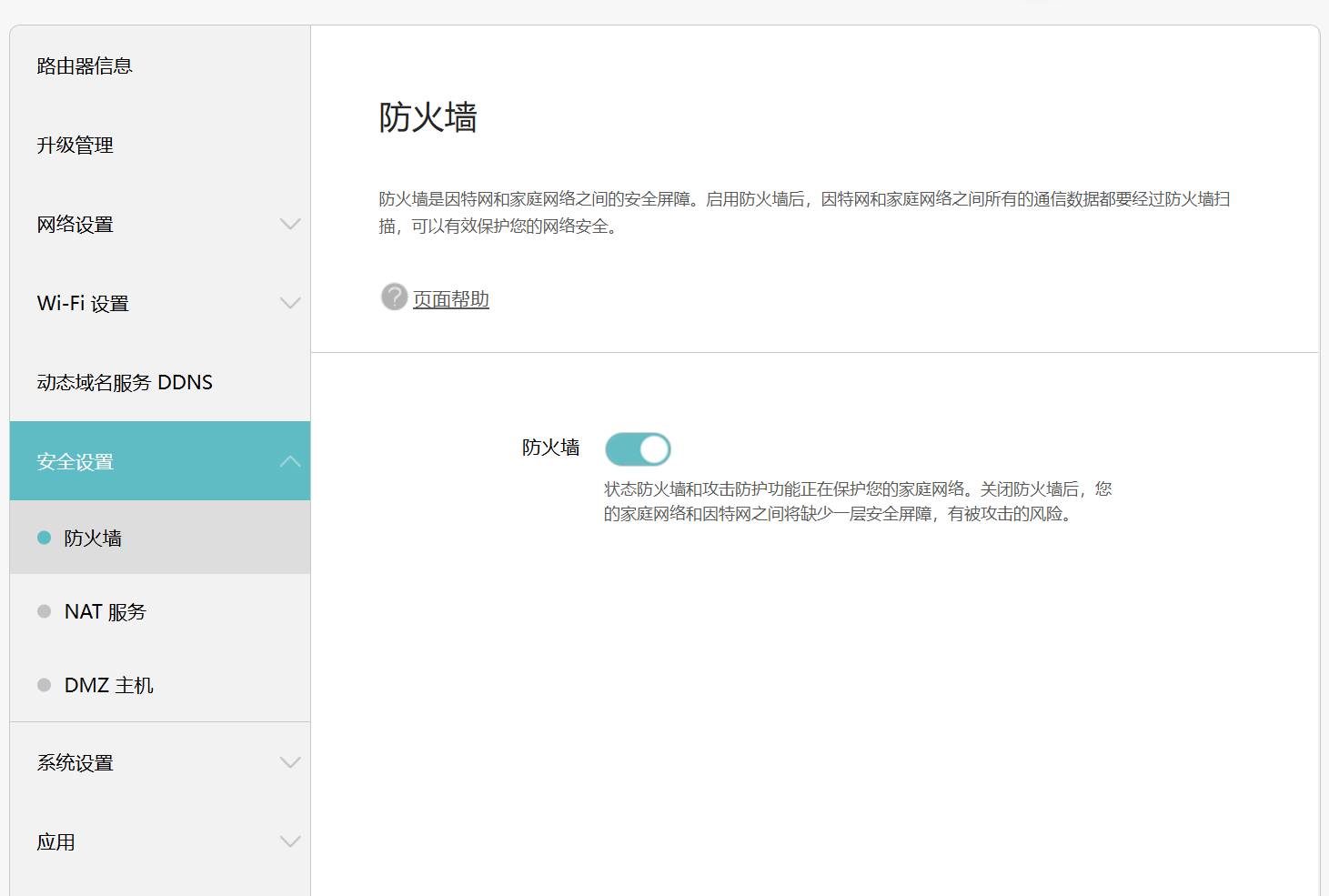Expand the Wi-Fi 设置 chevron

pyautogui.click(x=290, y=303)
